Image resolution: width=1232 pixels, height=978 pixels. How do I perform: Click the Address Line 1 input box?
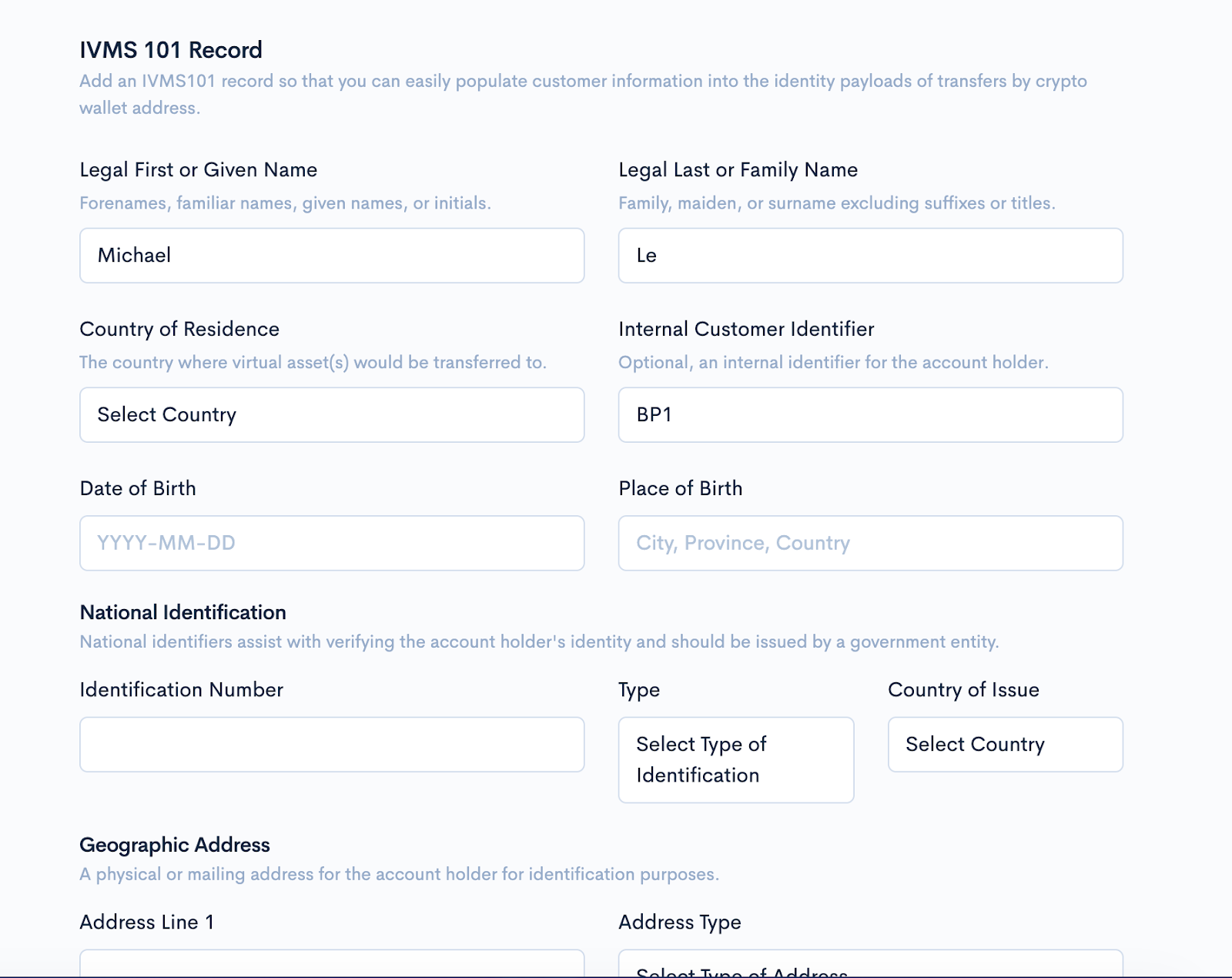[x=332, y=964]
